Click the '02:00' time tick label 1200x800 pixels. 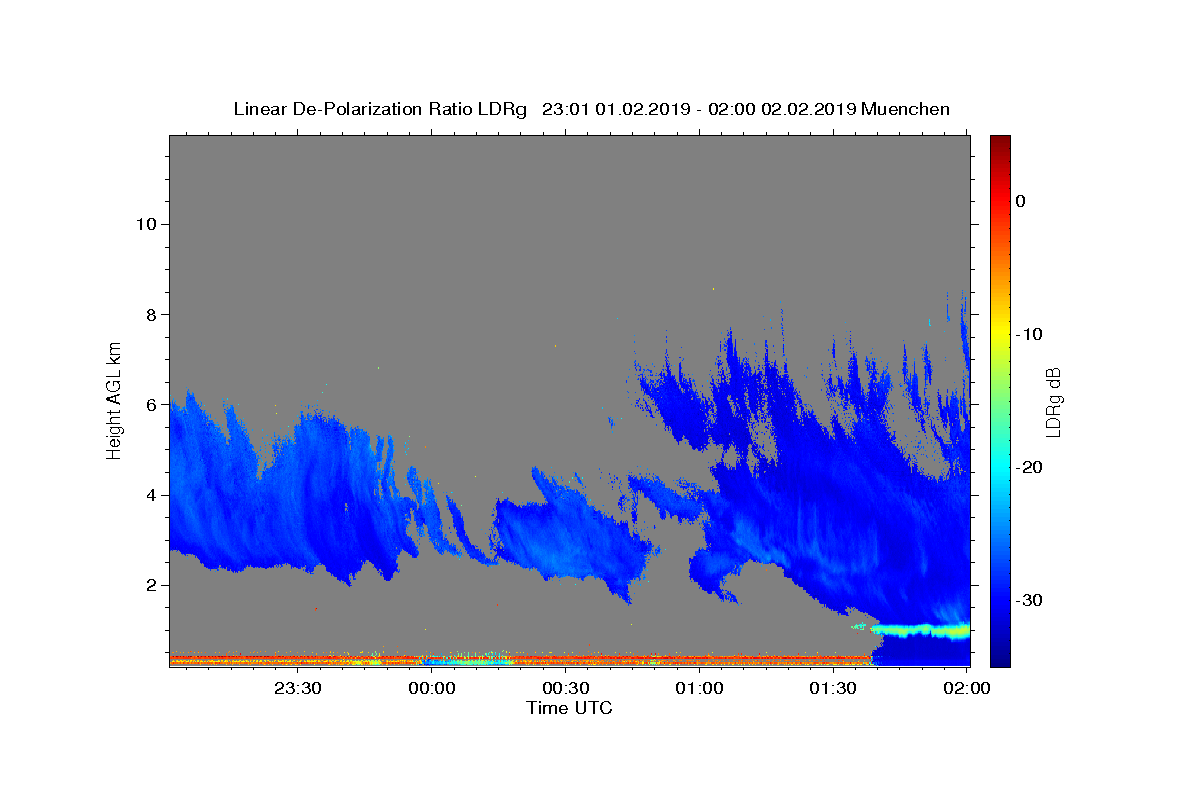pos(968,688)
